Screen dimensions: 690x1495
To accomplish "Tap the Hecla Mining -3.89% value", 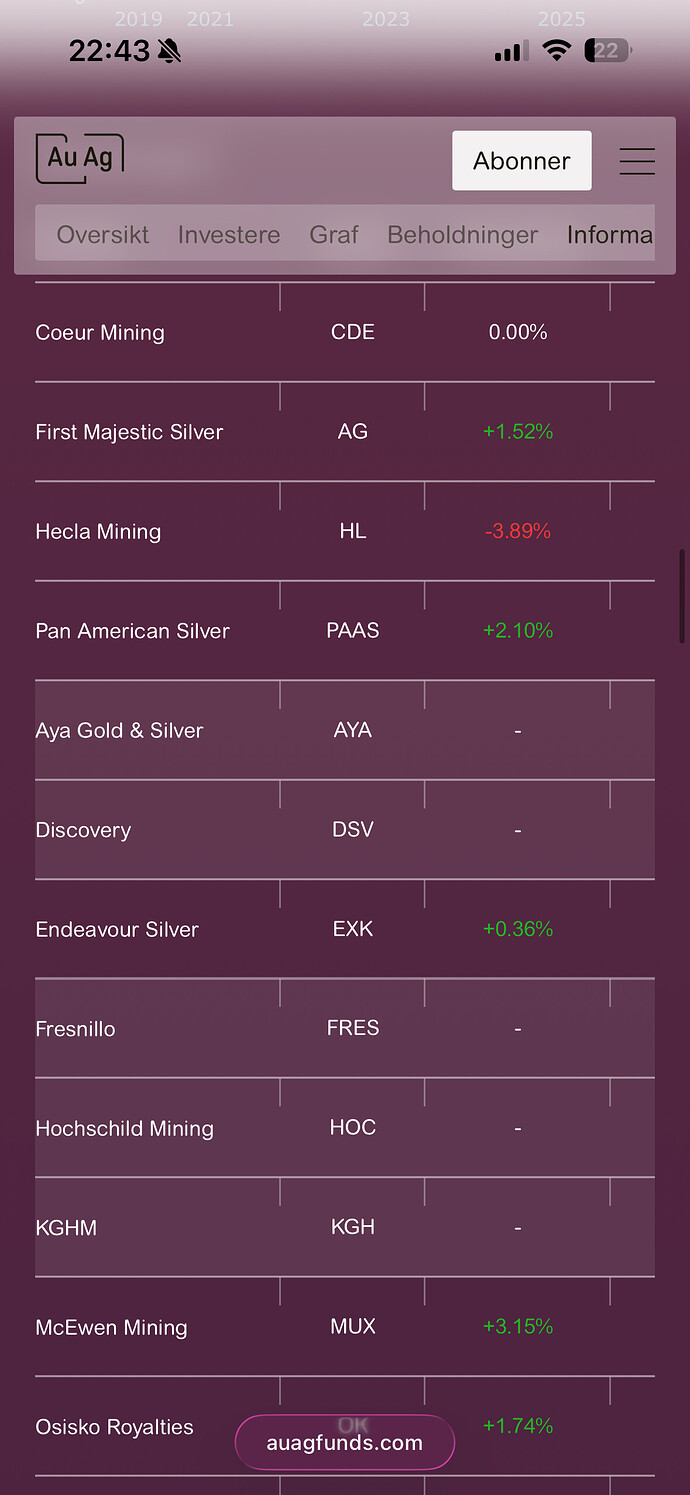I will click(518, 532).
